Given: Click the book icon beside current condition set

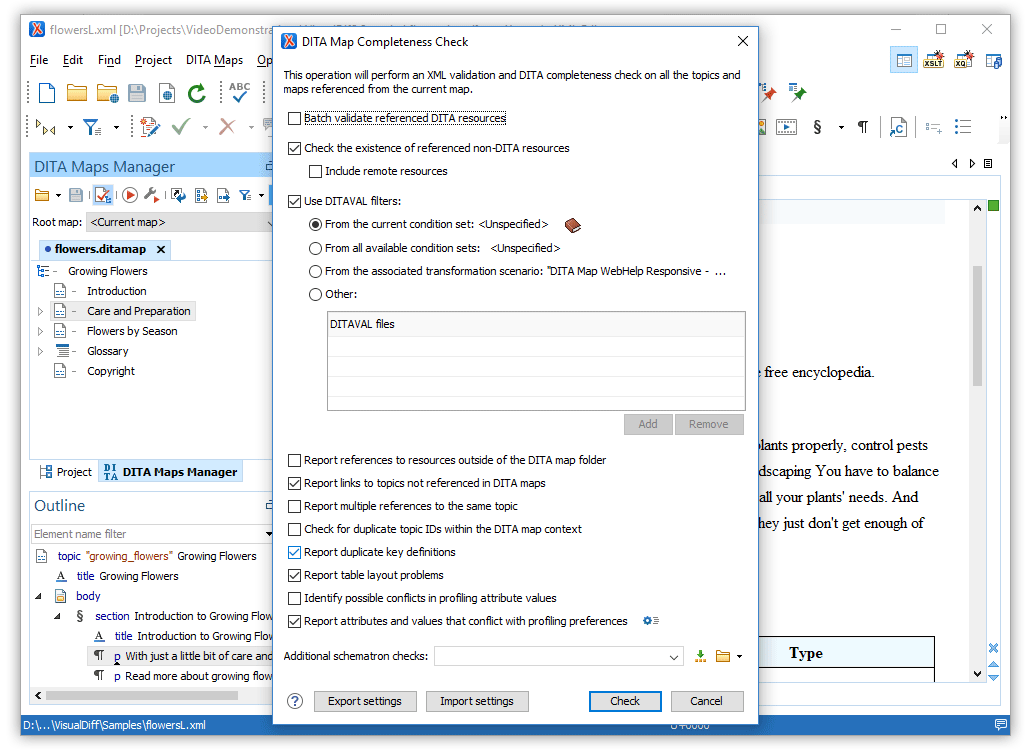Looking at the screenshot, I should click(573, 225).
